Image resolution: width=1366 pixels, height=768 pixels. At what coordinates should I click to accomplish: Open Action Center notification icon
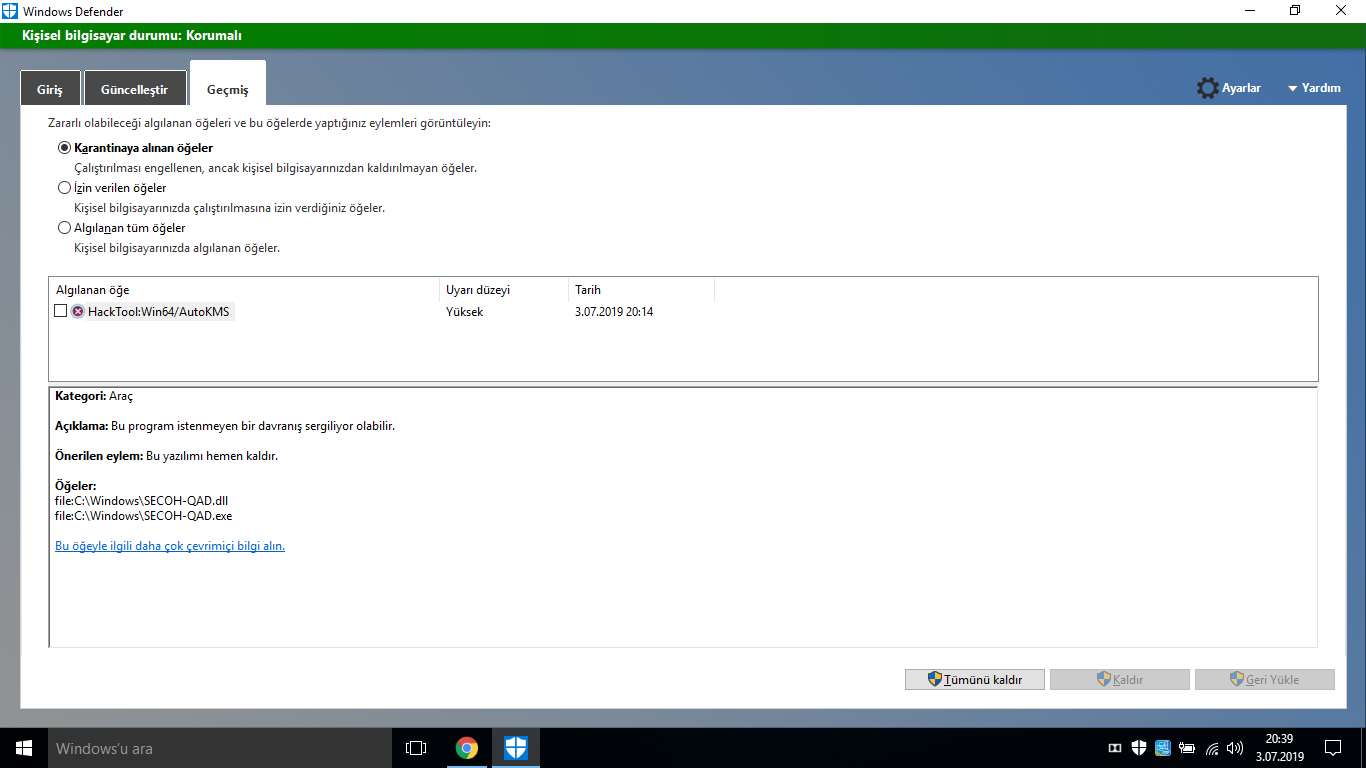[1333, 748]
